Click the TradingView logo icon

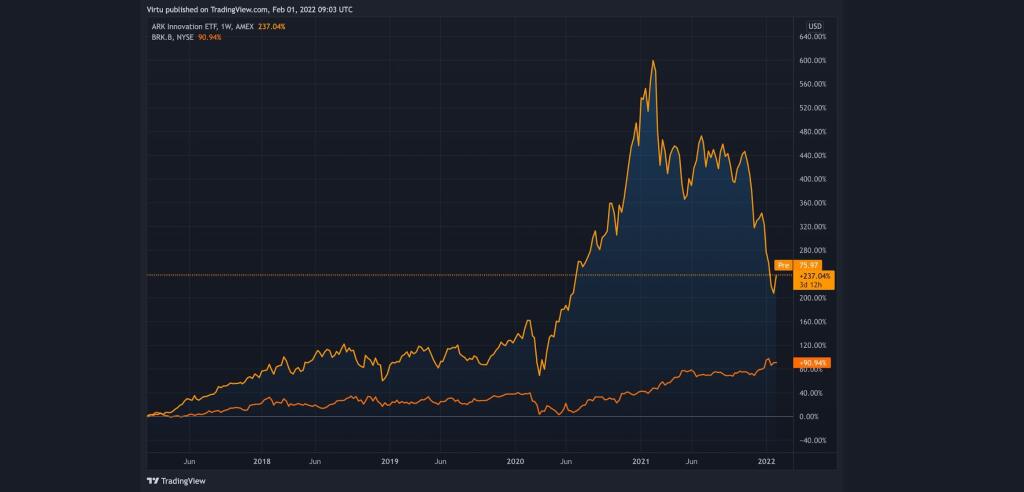click(x=153, y=481)
